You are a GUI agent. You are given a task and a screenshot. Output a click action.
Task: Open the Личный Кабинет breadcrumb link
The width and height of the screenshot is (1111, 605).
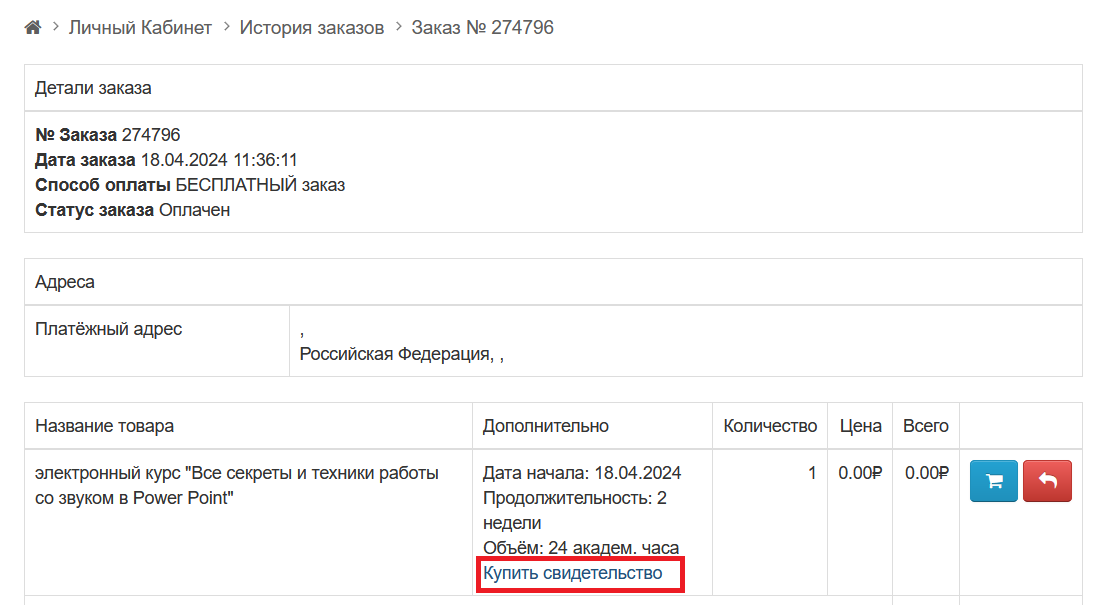tap(140, 28)
